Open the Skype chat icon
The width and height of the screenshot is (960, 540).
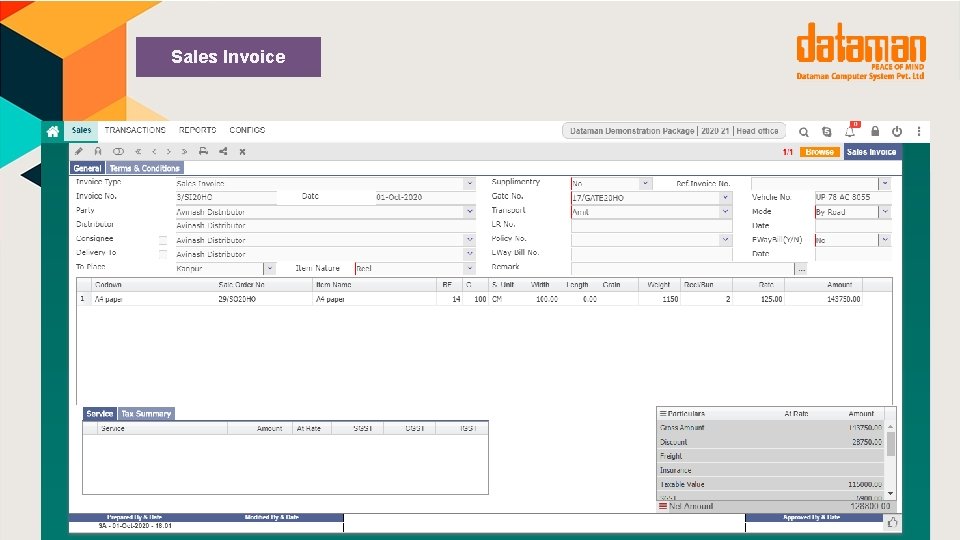[x=827, y=132]
